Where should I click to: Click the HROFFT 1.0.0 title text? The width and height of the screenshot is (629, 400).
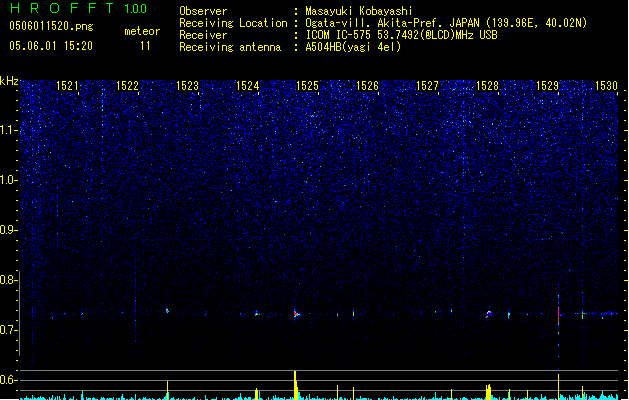(x=79, y=8)
